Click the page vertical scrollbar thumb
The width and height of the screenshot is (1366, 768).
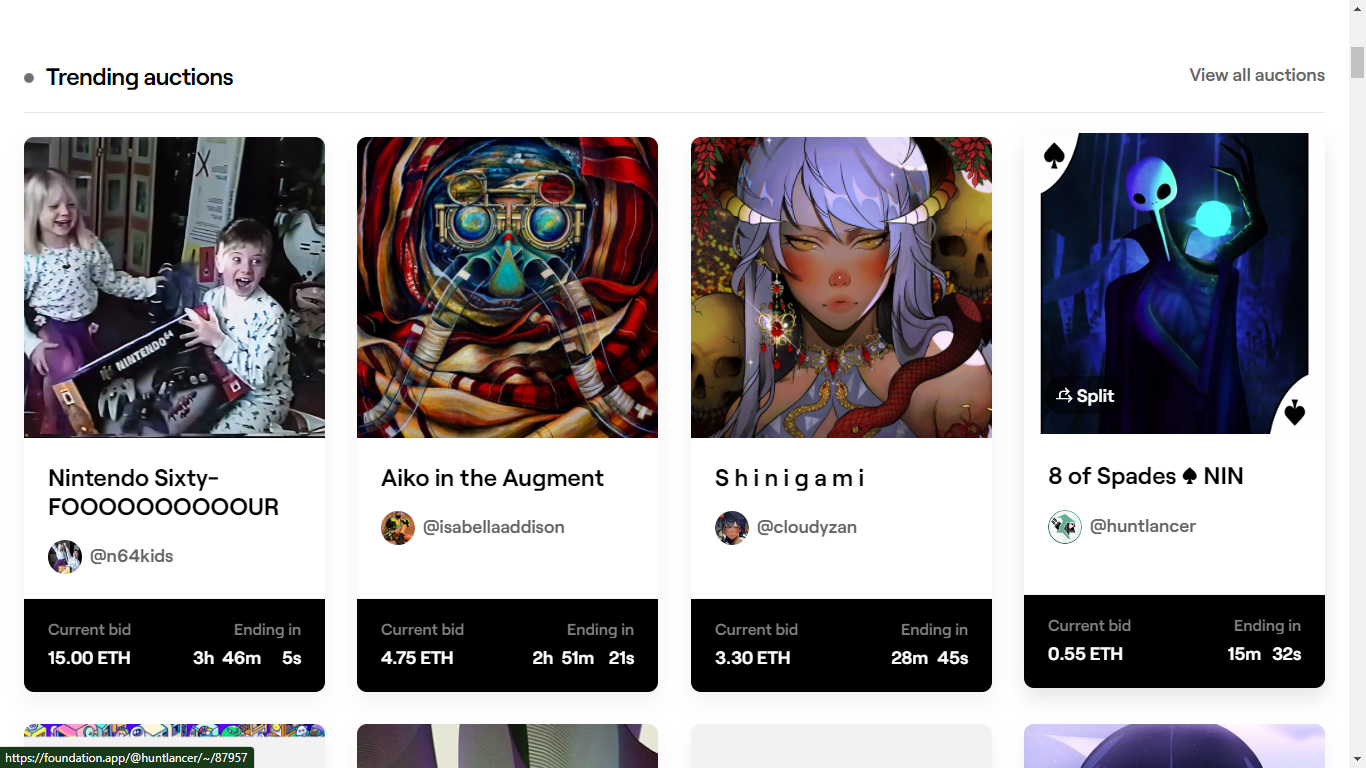point(1357,62)
